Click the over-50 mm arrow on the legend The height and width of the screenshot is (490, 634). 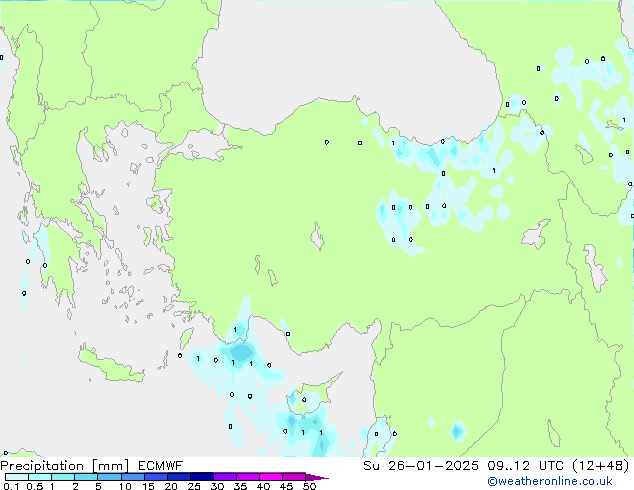[x=317, y=477]
